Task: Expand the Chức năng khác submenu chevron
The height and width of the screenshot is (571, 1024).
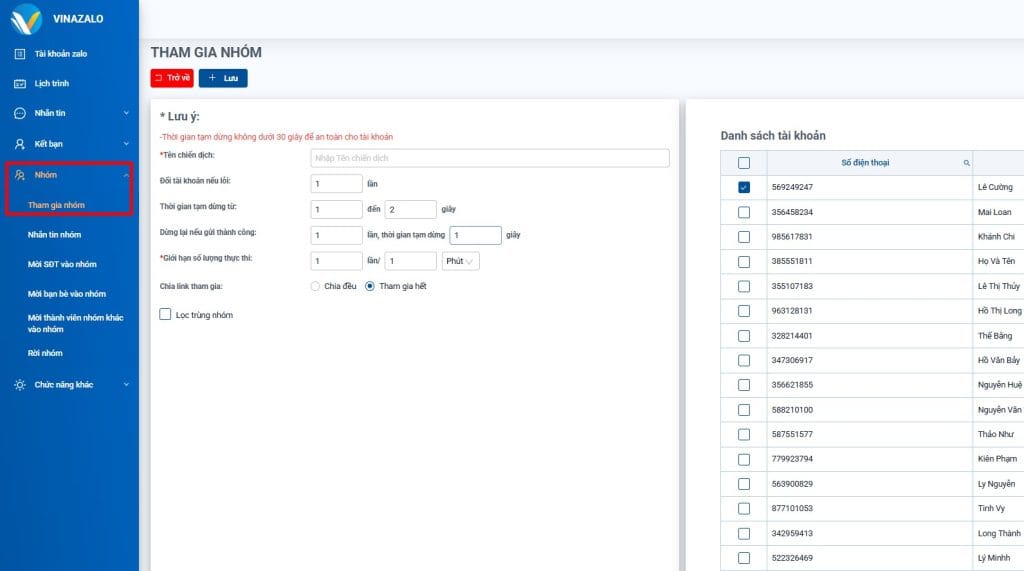Action: tap(126, 385)
